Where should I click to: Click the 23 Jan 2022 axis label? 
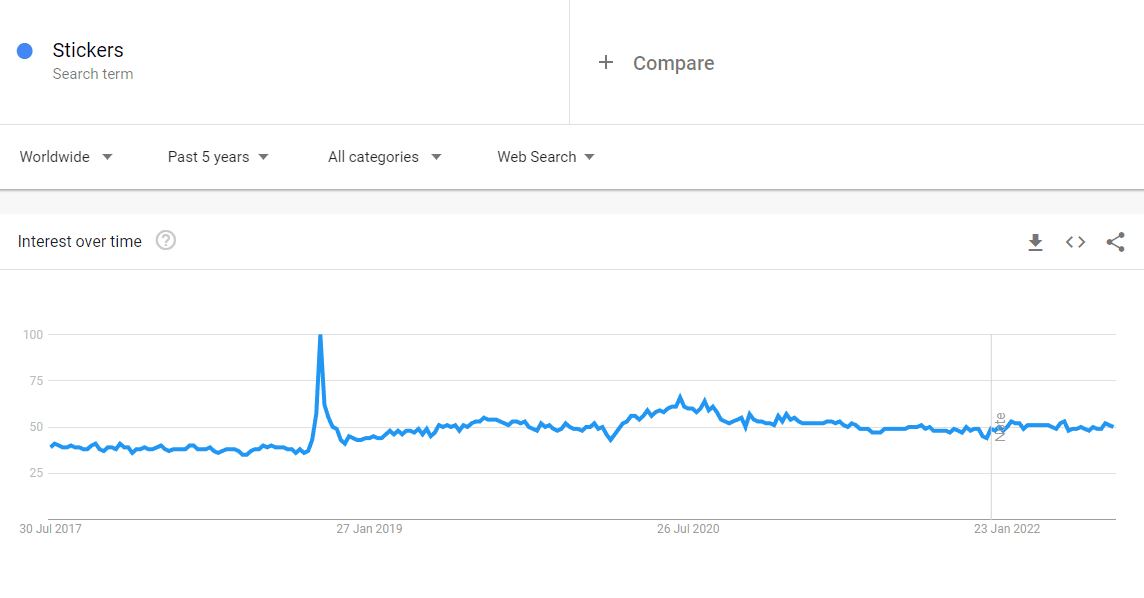[x=1007, y=529]
